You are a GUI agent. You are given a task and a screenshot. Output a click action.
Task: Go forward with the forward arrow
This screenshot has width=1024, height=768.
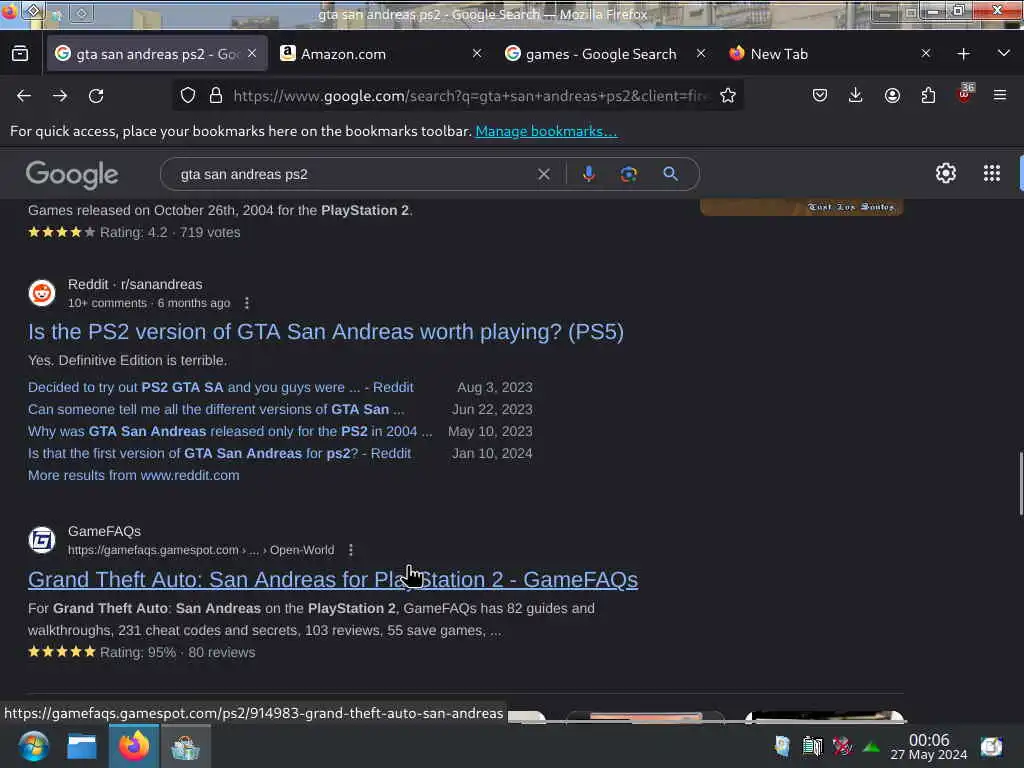click(x=60, y=96)
